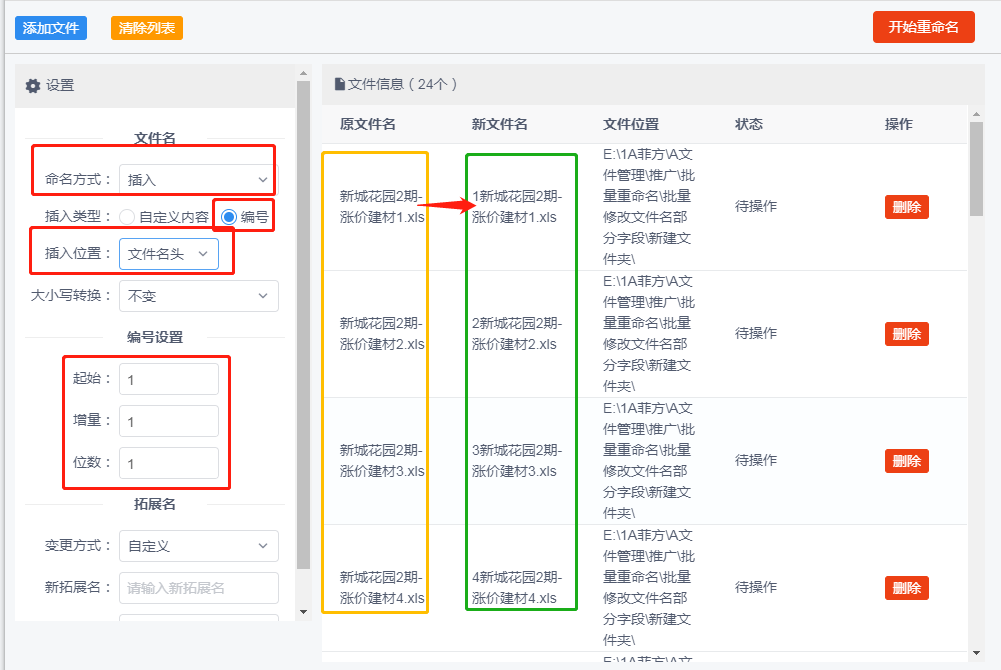Click the file list vertical scrollbar thumb
This screenshot has height=670, width=1001.
point(976,169)
